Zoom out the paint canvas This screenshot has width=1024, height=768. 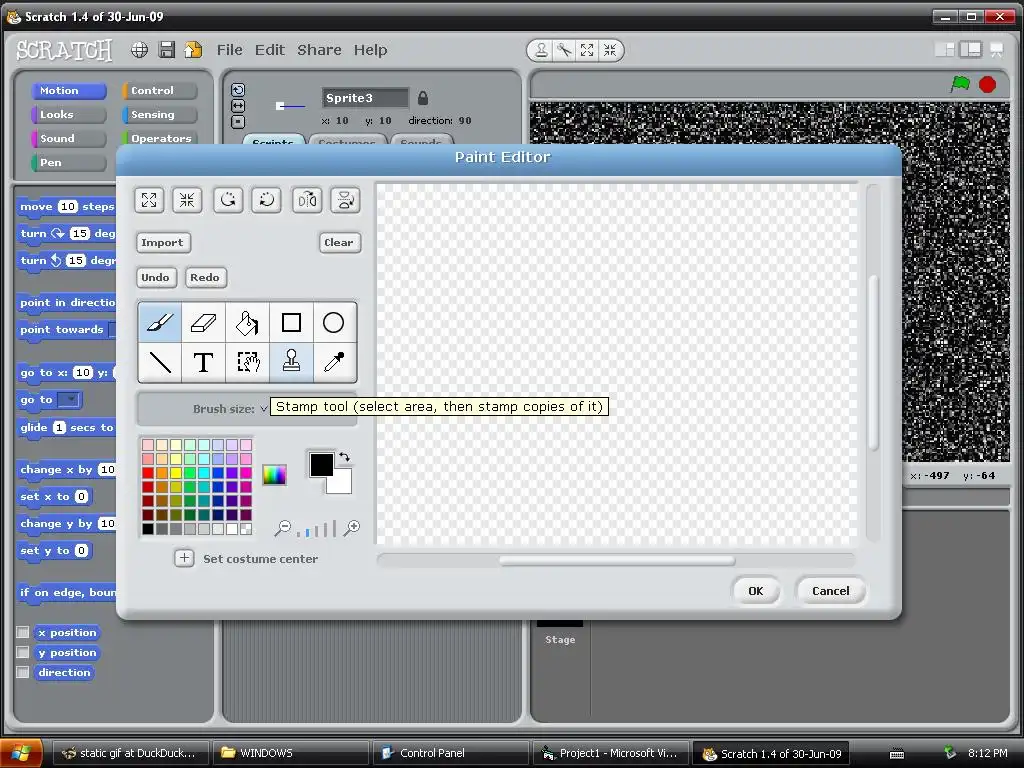tap(282, 528)
